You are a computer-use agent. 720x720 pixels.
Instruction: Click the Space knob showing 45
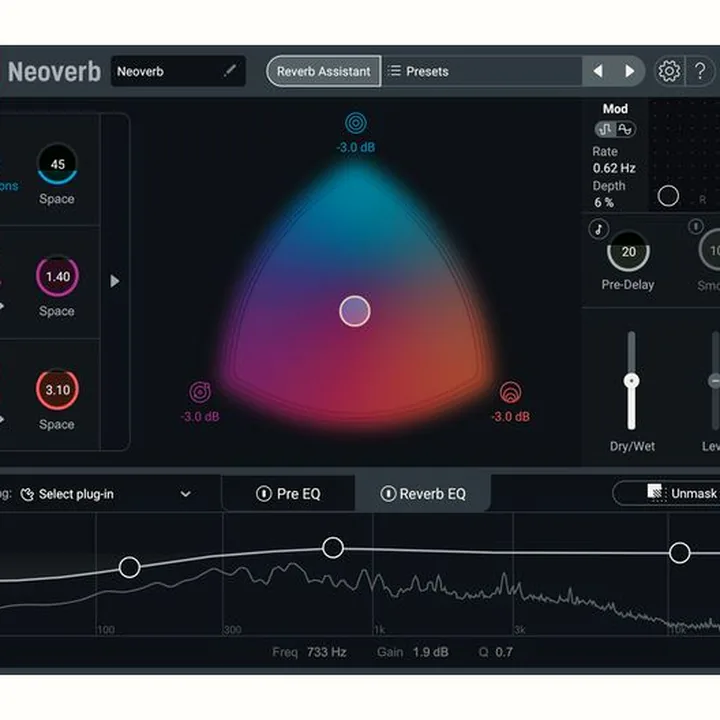pos(57,164)
